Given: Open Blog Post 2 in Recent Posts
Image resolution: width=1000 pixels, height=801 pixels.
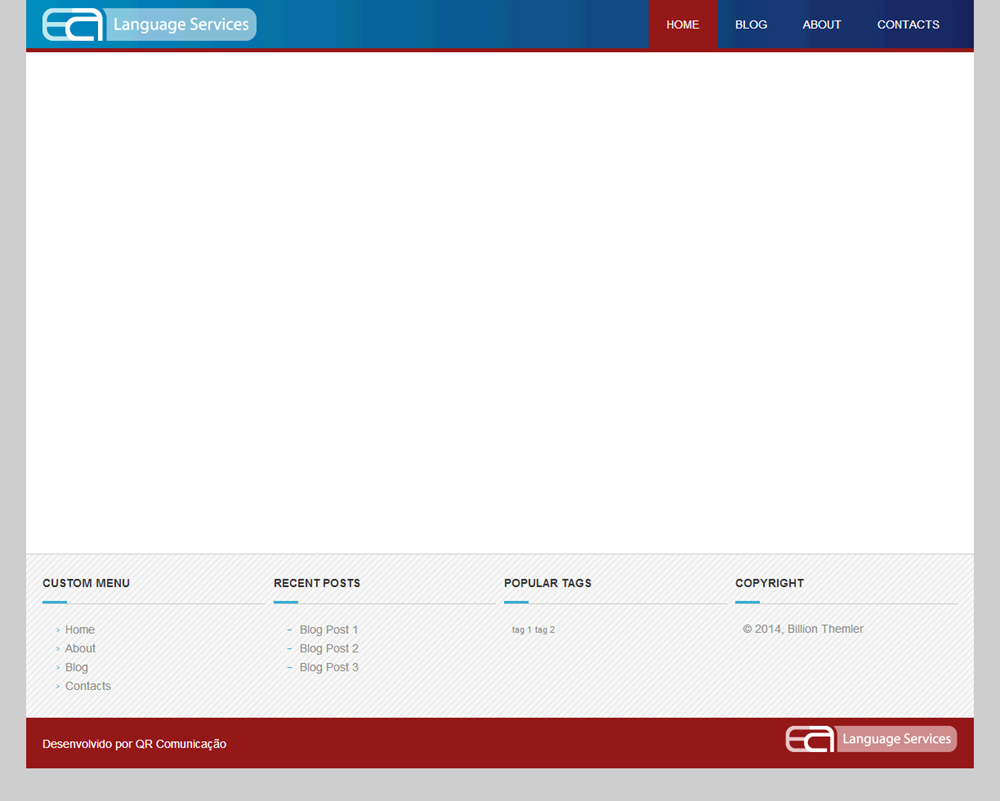Looking at the screenshot, I should tap(329, 649).
